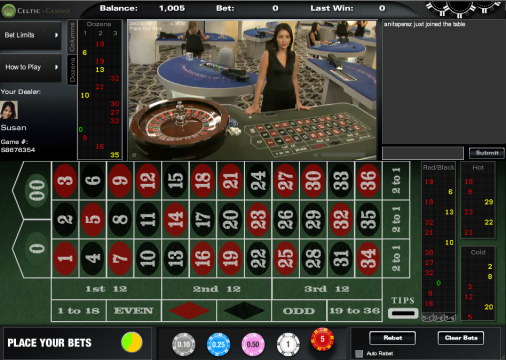506x360 pixels.
Task: Enable the Auto Rebet checkbox
Action: (359, 354)
